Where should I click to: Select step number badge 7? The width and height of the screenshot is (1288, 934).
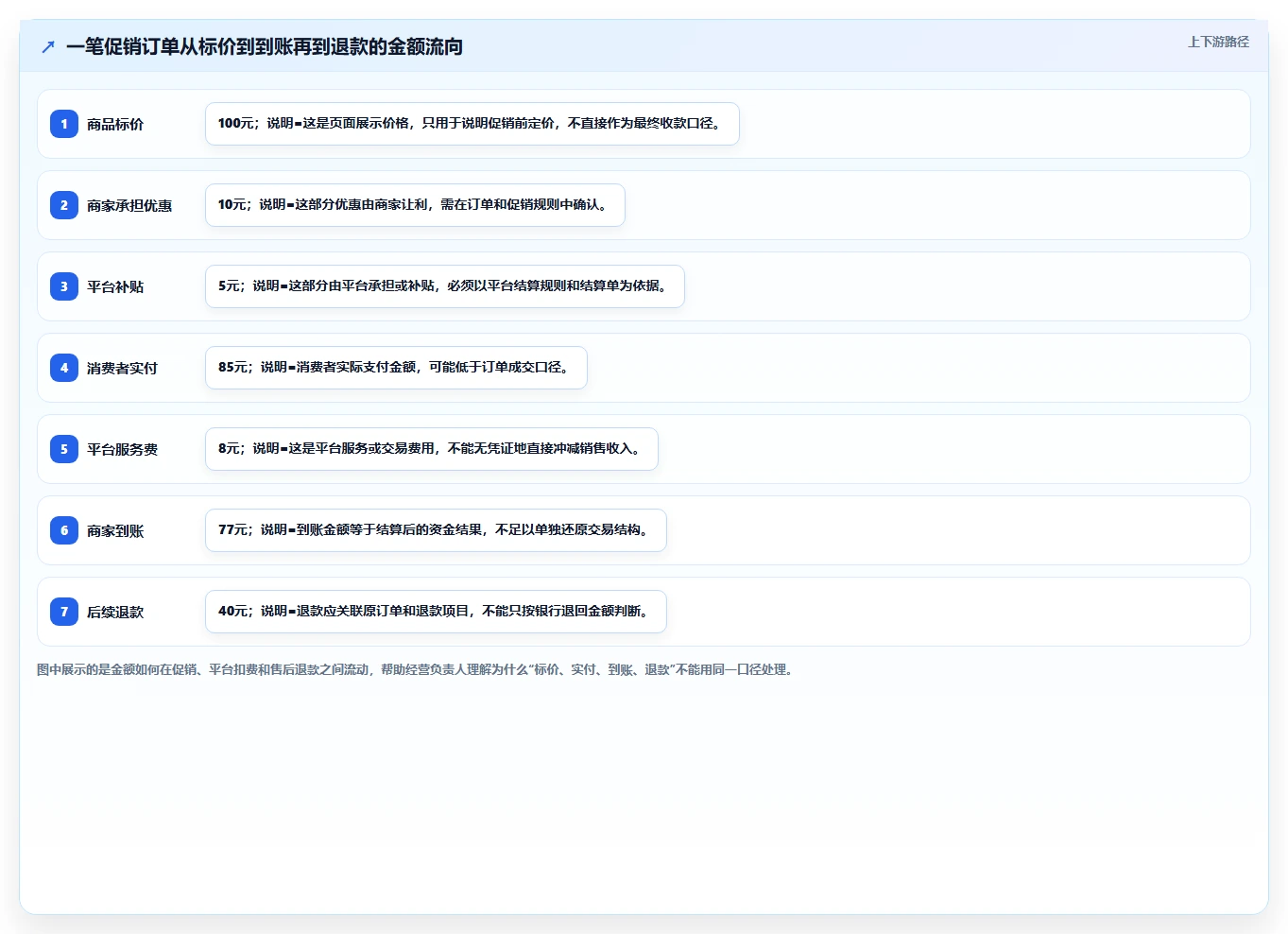[64, 612]
